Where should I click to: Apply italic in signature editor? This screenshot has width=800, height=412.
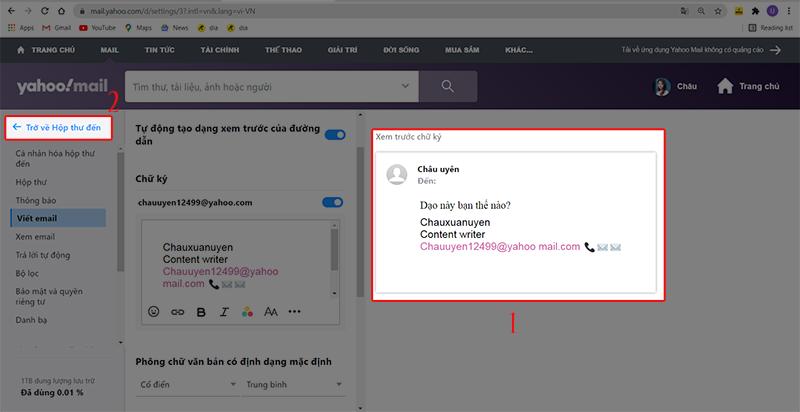click(224, 312)
